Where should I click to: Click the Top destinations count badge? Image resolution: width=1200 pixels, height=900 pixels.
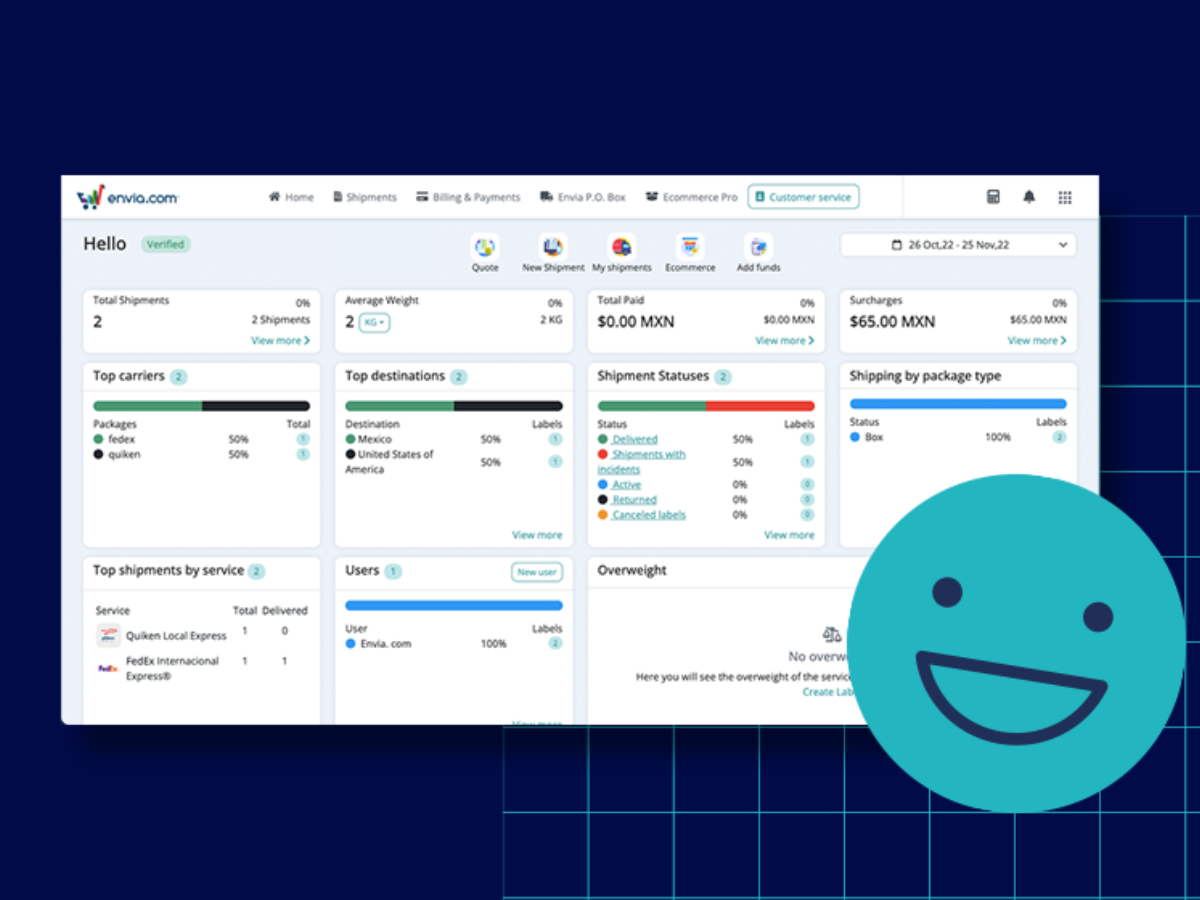click(x=458, y=377)
